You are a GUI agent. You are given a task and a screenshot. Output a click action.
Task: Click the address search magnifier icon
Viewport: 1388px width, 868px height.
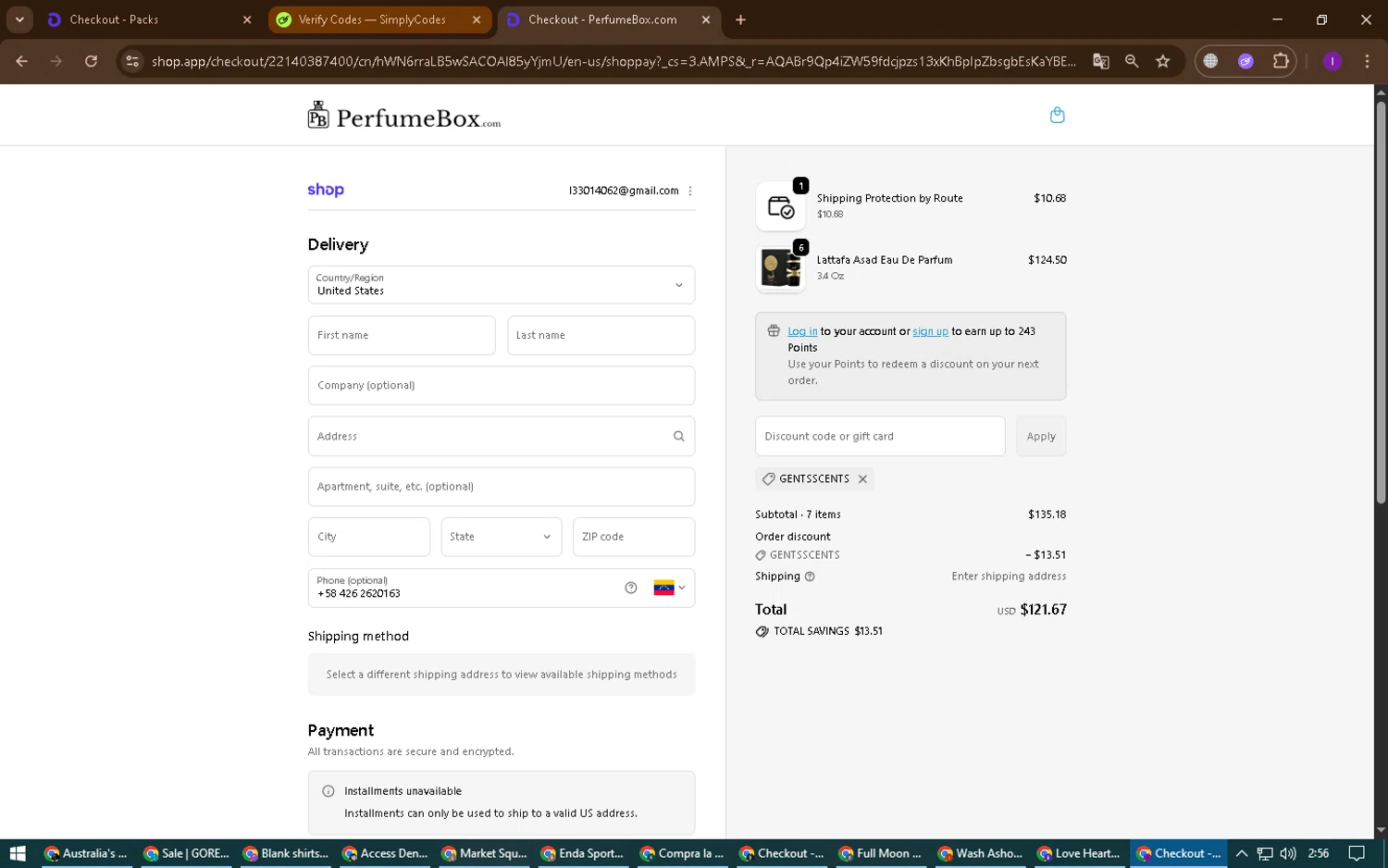678,436
